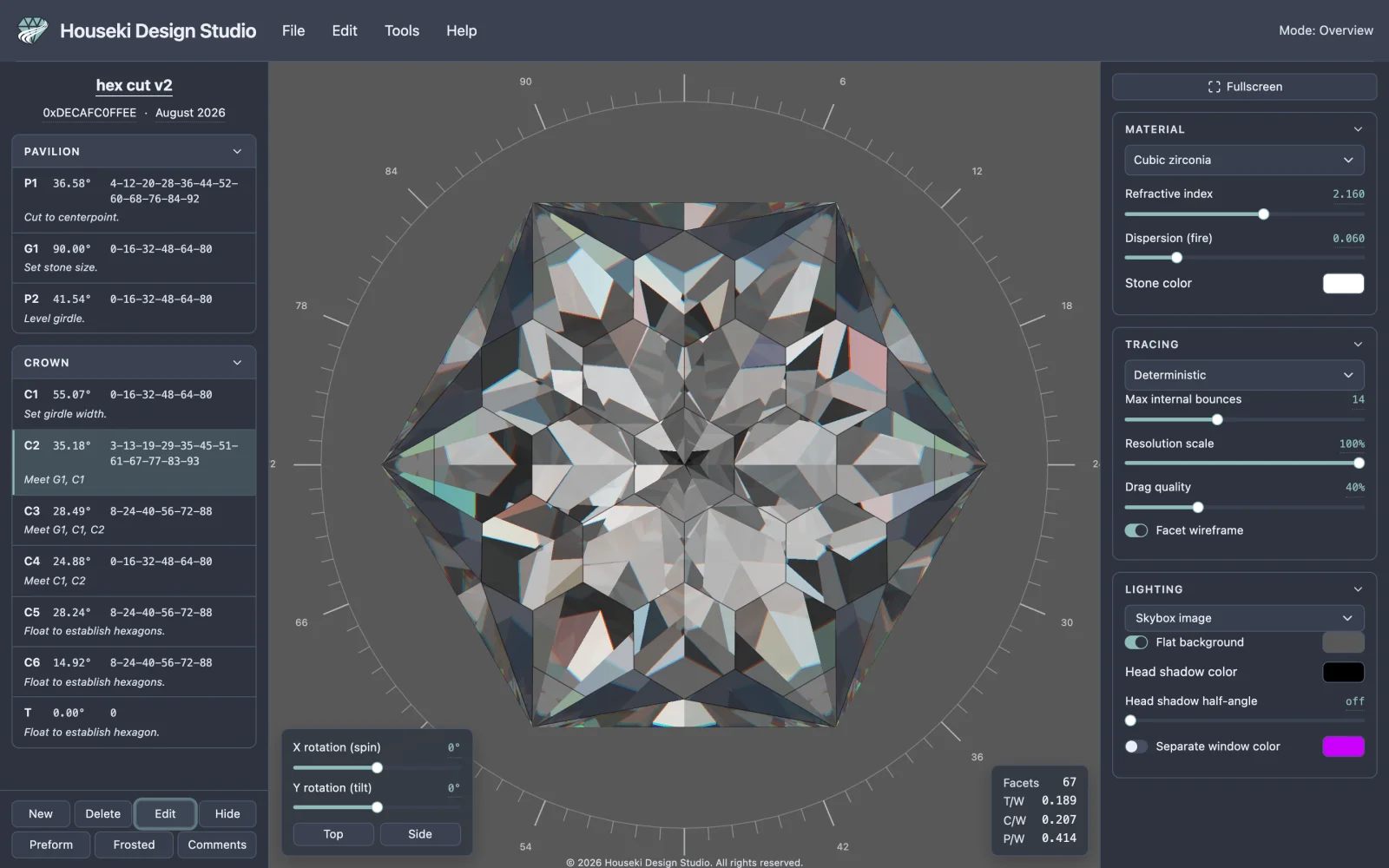The image size is (1389, 868).
Task: Open the Tools menu
Action: (402, 30)
